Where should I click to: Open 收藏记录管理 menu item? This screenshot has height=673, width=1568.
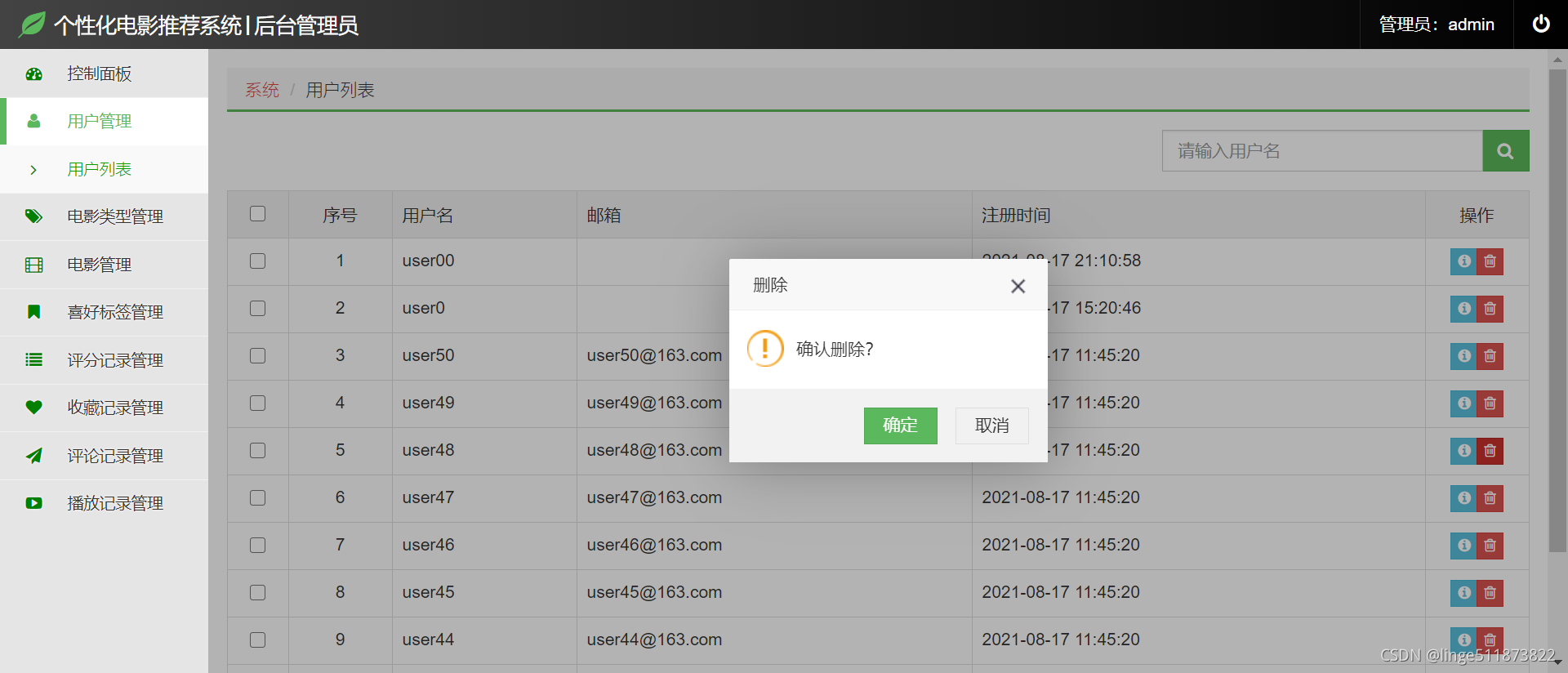pos(104,408)
